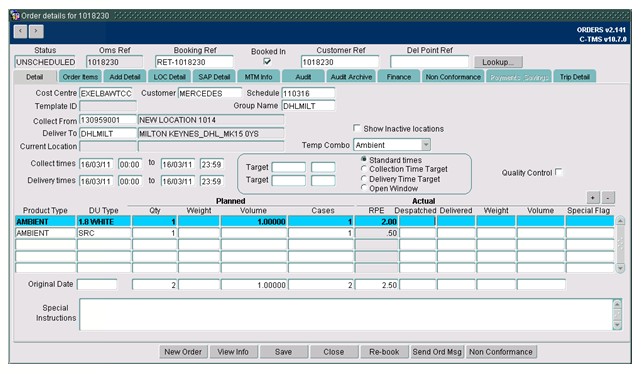Screen dimensions: 637x372
Task: Save the order details
Action: [x=283, y=352]
